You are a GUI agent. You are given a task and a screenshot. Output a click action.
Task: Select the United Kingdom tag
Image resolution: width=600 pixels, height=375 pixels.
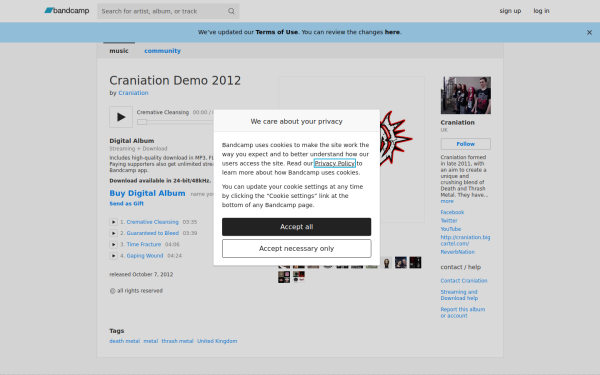point(217,341)
